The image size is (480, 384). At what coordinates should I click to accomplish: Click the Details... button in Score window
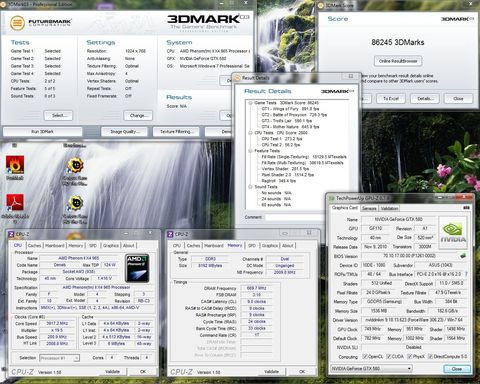[425, 98]
